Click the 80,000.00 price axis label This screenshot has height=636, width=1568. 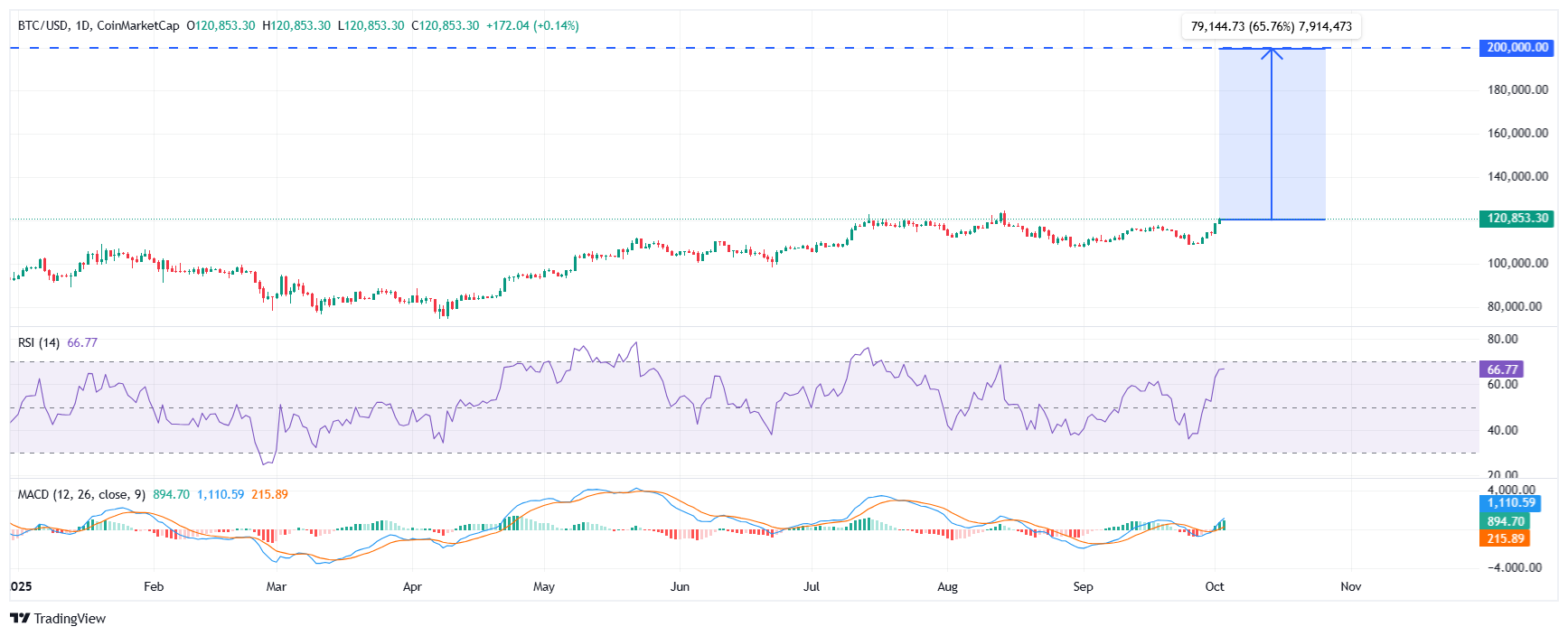point(1514,306)
